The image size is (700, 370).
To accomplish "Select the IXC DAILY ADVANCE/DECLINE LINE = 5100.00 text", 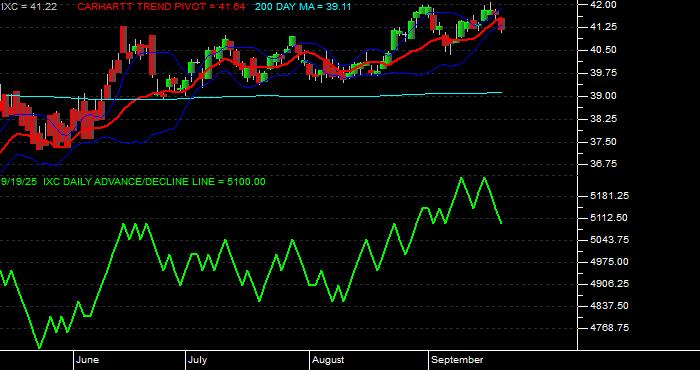I will tap(154, 182).
